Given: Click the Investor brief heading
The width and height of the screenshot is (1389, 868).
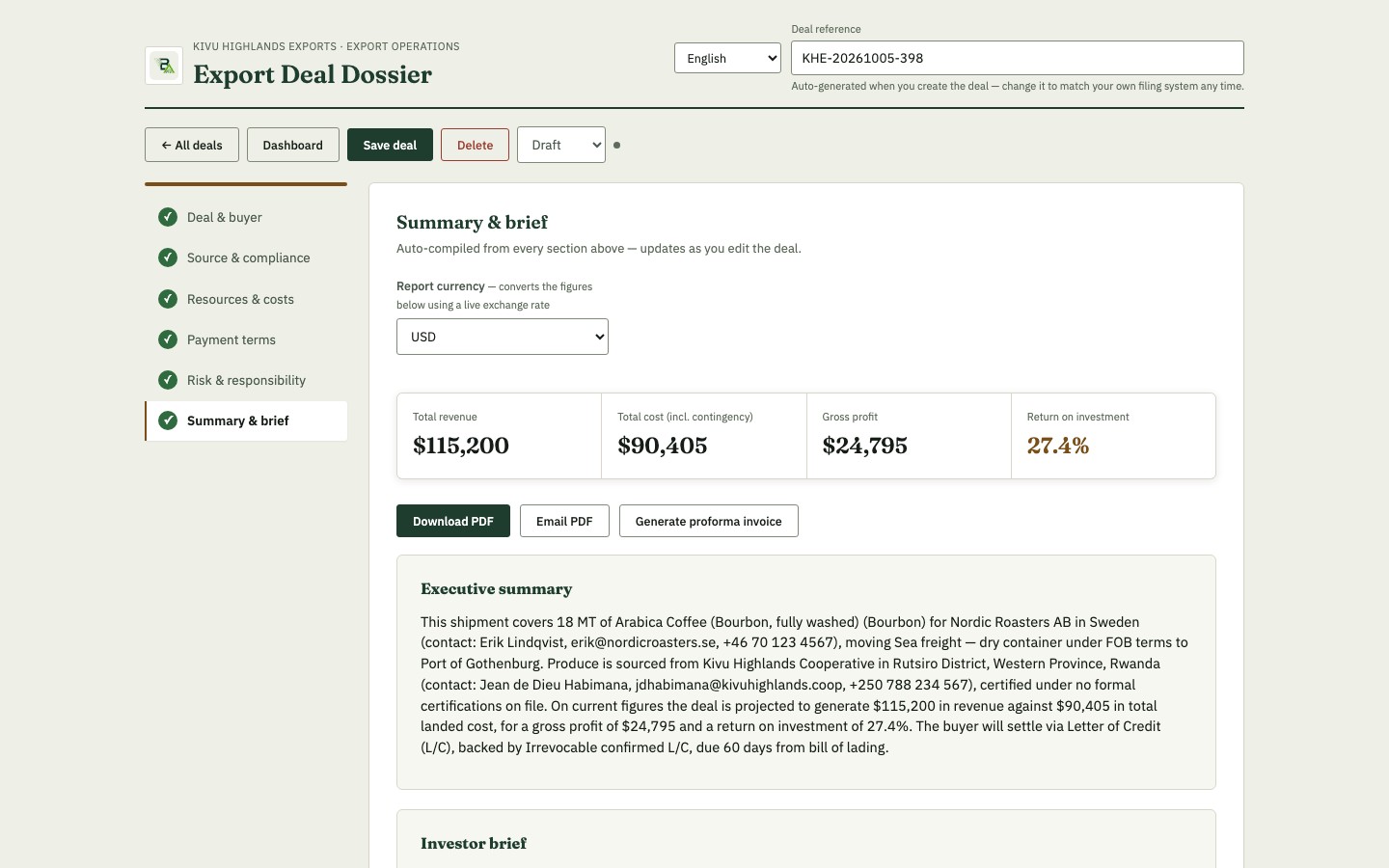Looking at the screenshot, I should 474,844.
